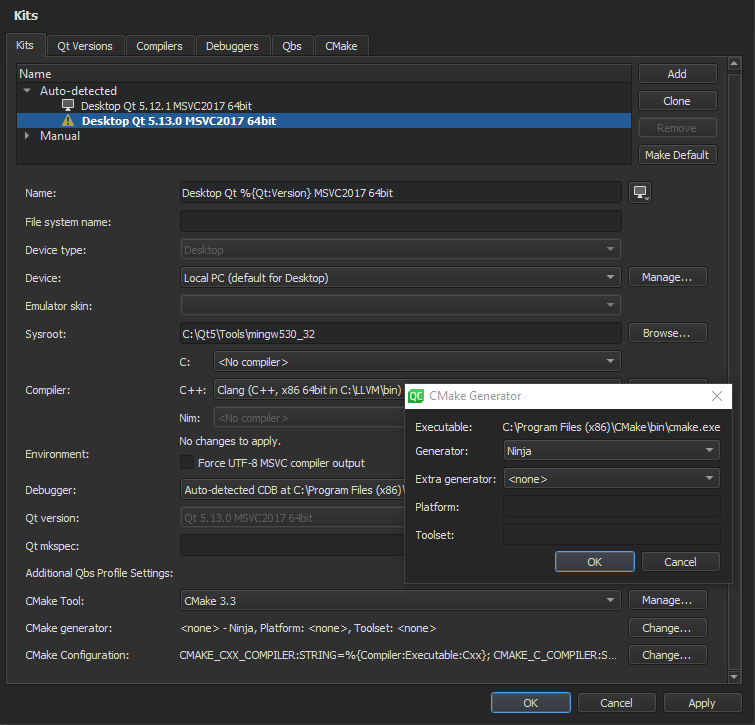Click the Qt logo in CMake Generator dialog
This screenshot has width=755, height=725.
coord(416,396)
